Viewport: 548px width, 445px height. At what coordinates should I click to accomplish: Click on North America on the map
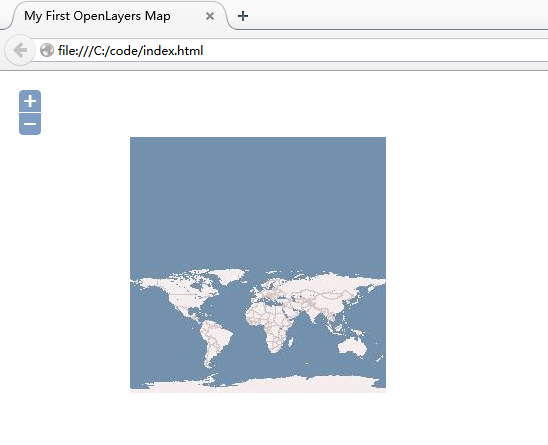[182, 295]
